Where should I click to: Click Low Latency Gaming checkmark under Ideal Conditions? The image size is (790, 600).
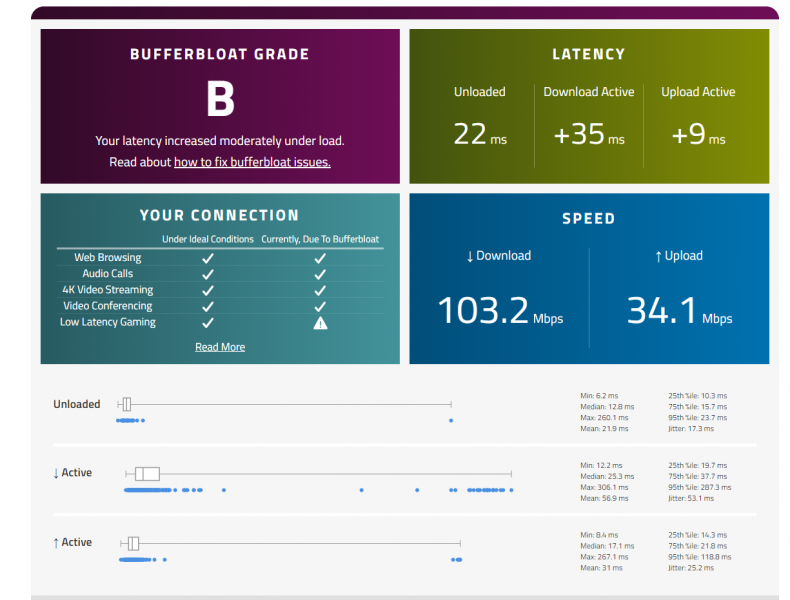click(208, 322)
